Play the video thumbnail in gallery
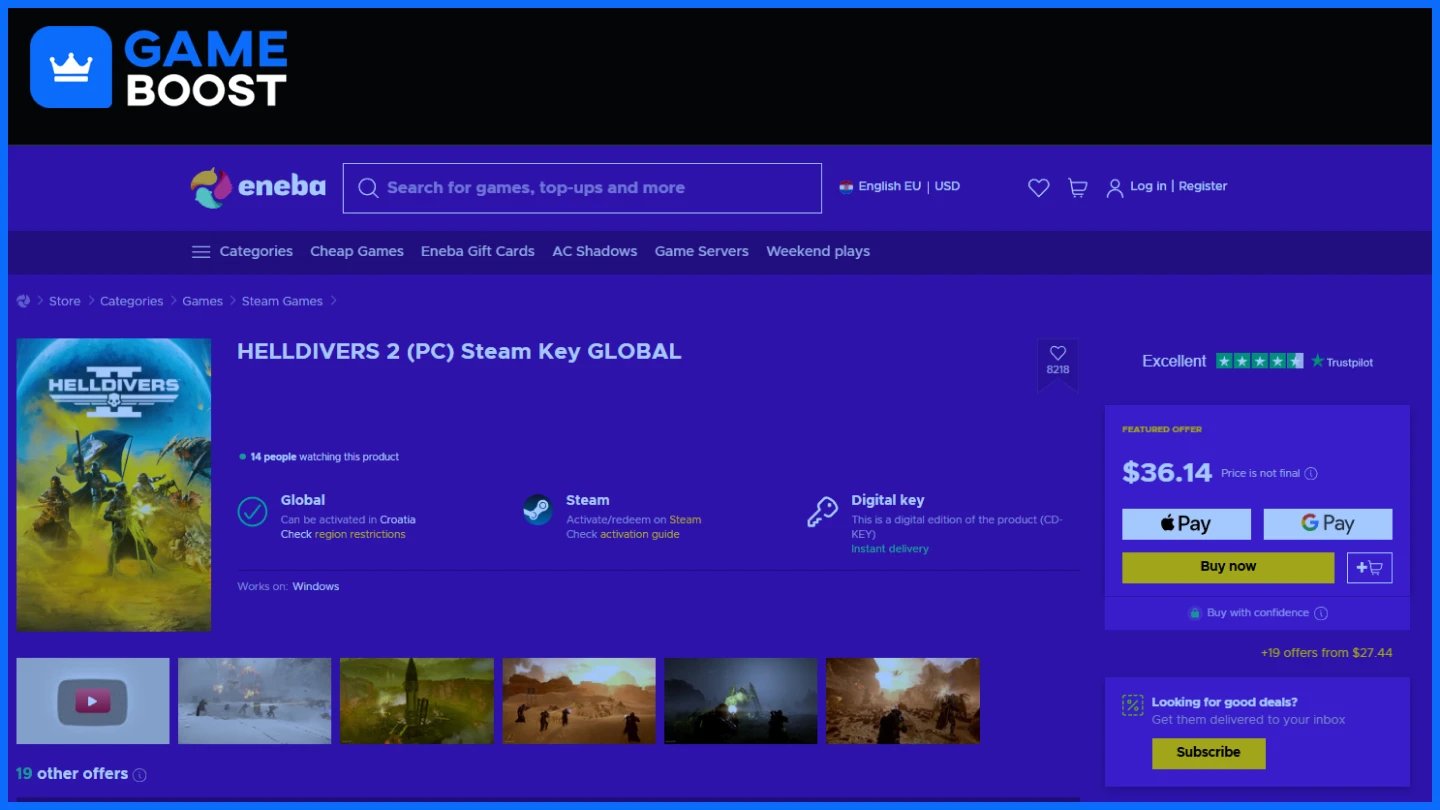 [x=93, y=701]
